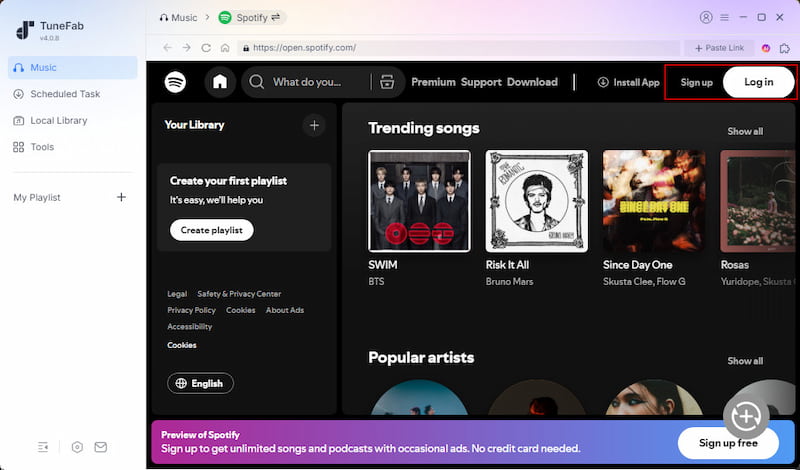Viewport: 800px width, 470px height.
Task: Click Sign up in Spotify header
Action: pos(696,82)
